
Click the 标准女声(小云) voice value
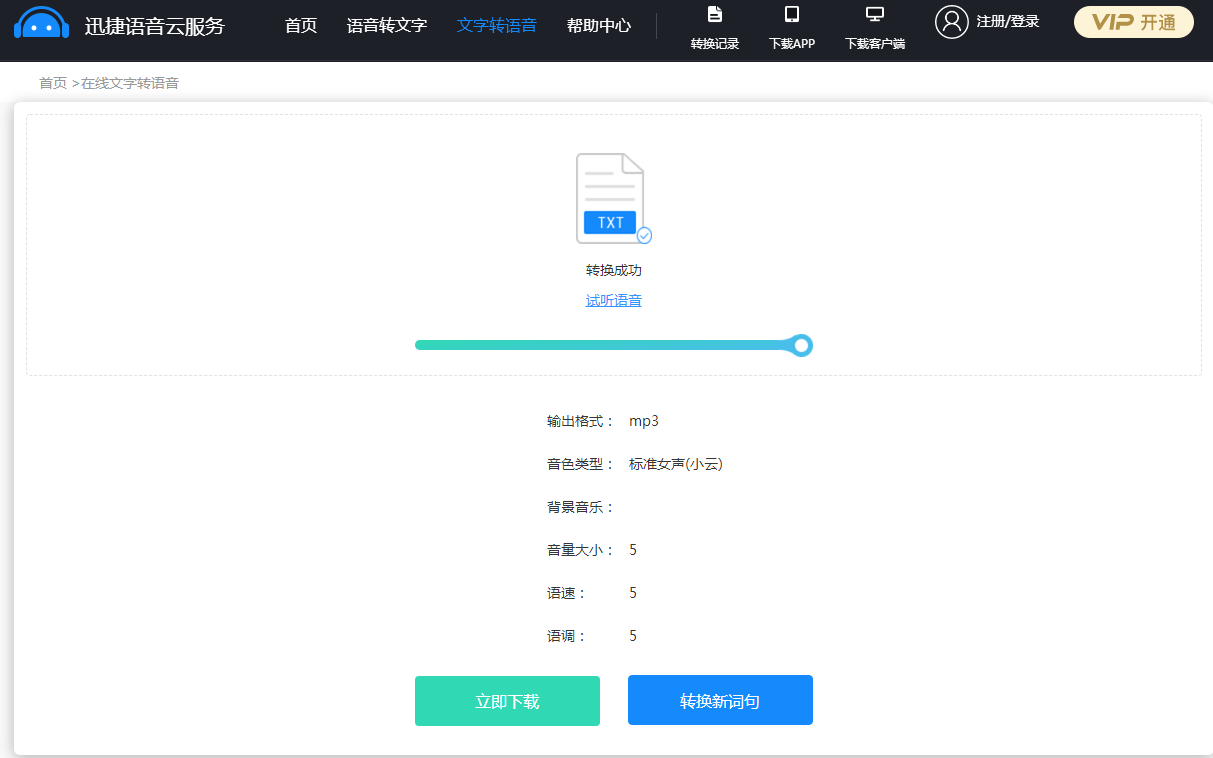click(676, 464)
